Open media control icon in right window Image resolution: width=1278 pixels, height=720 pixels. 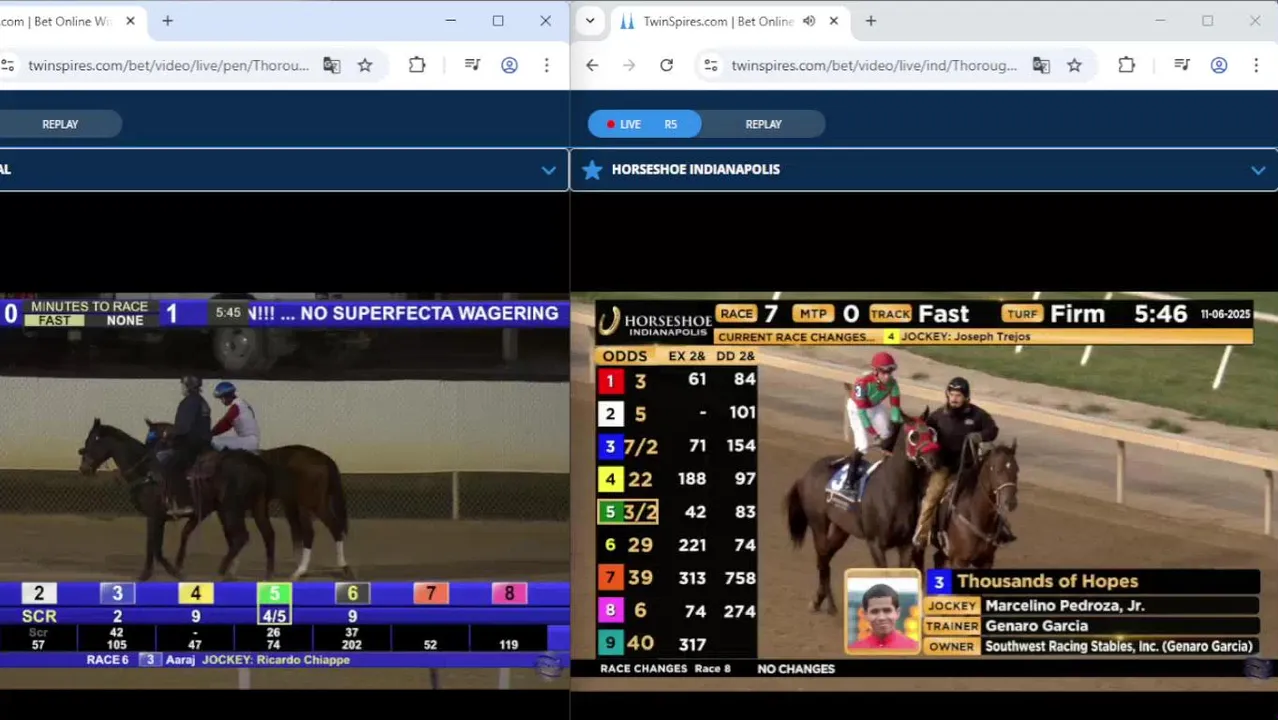tap(1181, 65)
